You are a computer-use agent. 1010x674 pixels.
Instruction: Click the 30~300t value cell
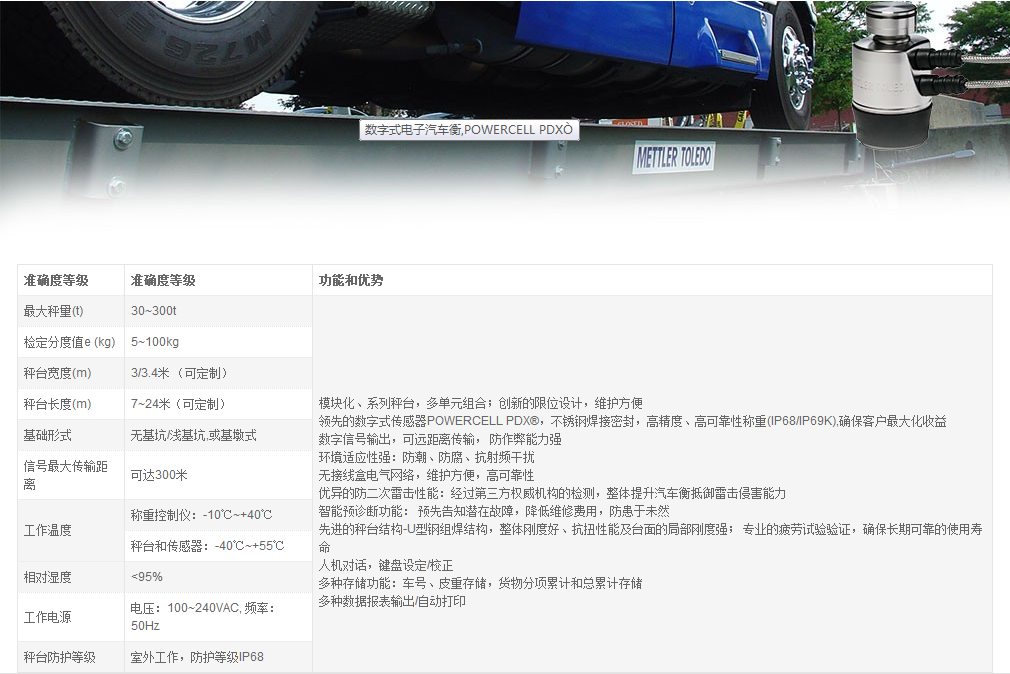coord(154,311)
